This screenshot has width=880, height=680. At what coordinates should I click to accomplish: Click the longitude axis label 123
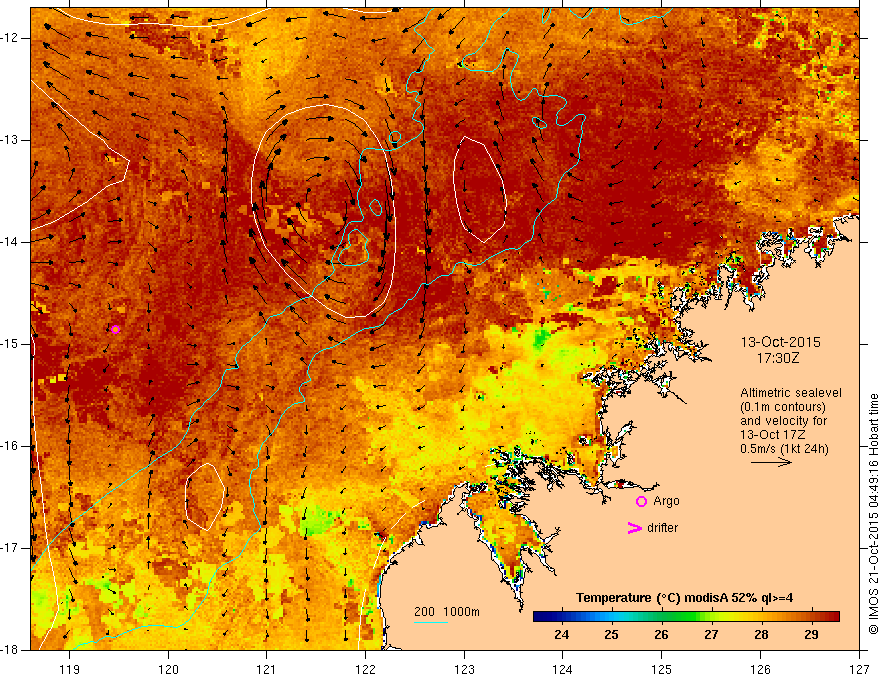click(465, 669)
